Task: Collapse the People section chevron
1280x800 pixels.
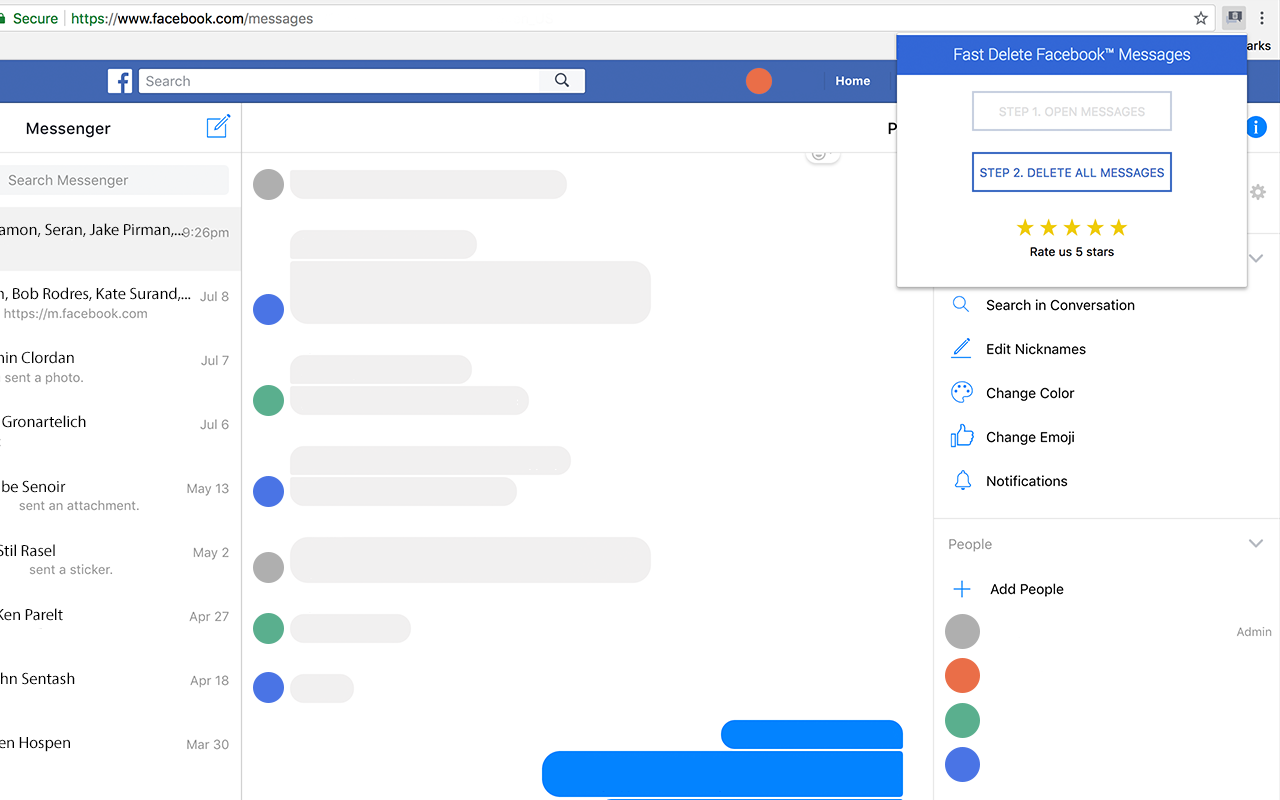Action: tap(1256, 543)
